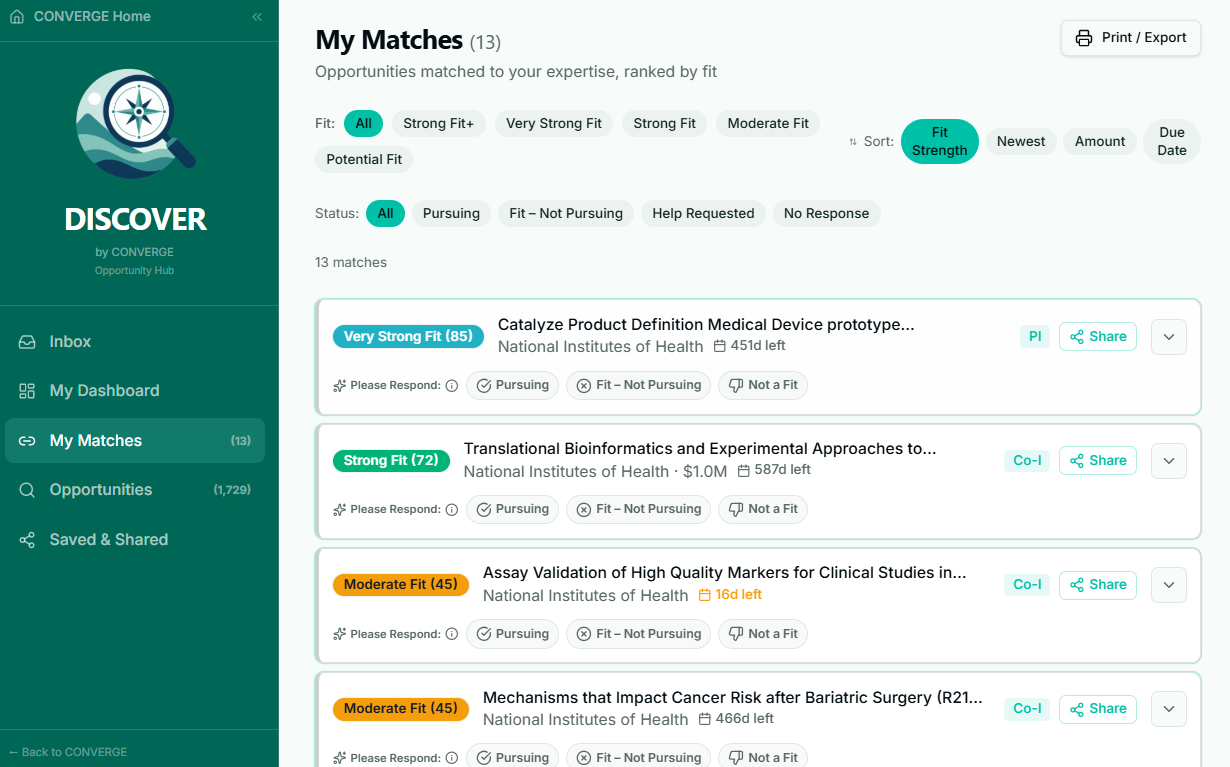Image resolution: width=1230 pixels, height=767 pixels.
Task: Expand the Assay Validation card
Action: pos(1169,585)
